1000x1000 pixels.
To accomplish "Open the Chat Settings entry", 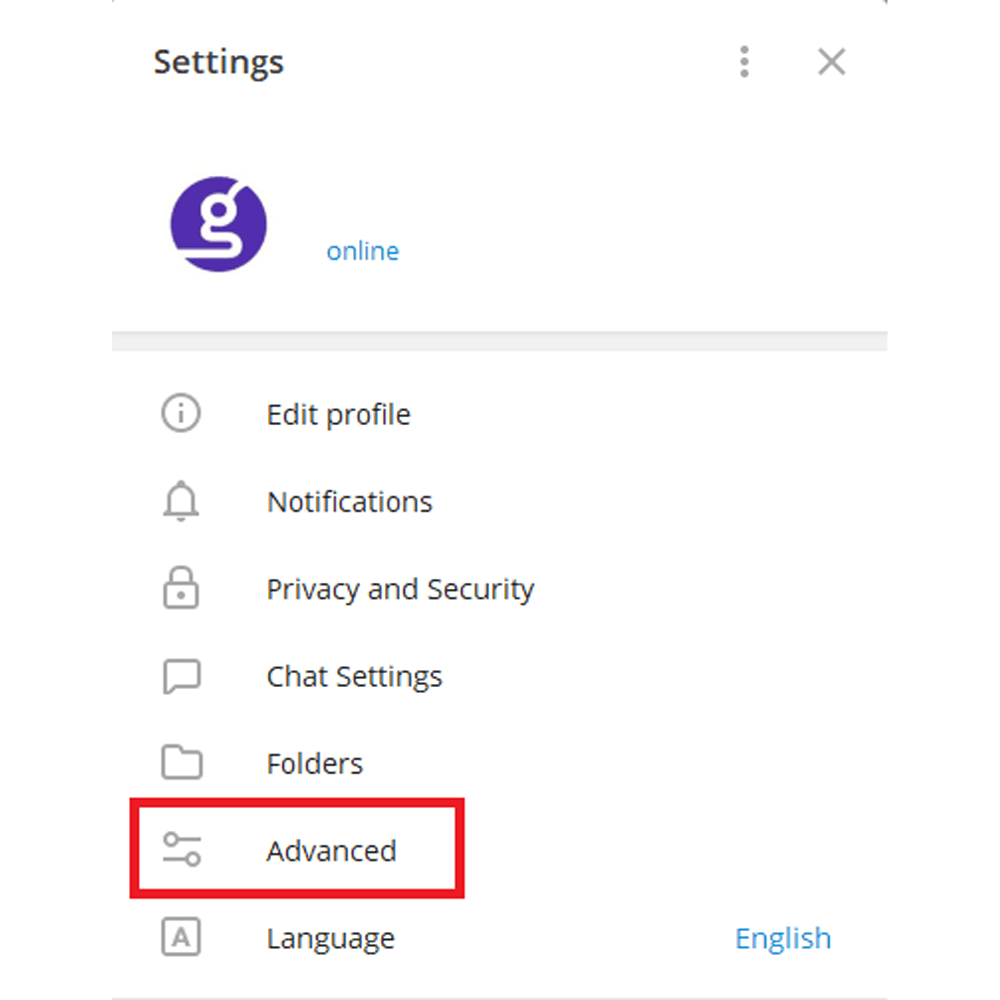I will coord(354,677).
